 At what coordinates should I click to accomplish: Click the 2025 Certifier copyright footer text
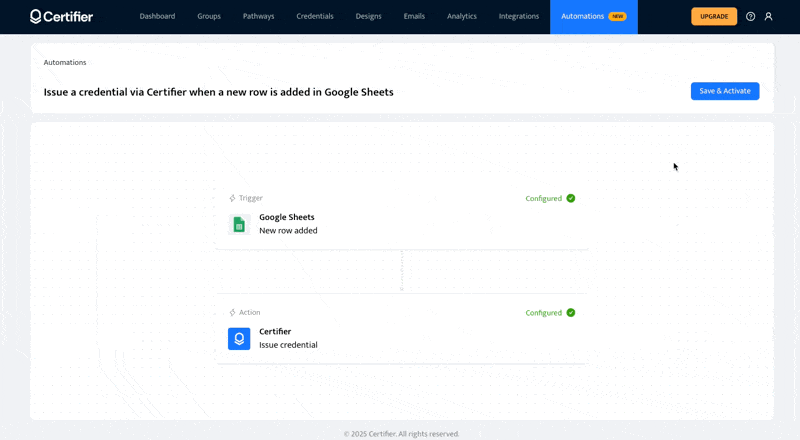coord(401,434)
